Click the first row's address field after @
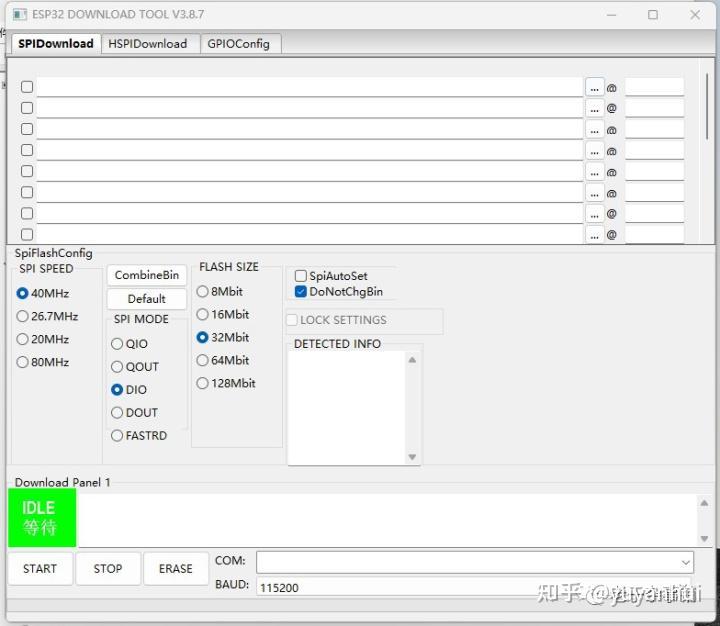The width and height of the screenshot is (720, 626). coord(654,87)
